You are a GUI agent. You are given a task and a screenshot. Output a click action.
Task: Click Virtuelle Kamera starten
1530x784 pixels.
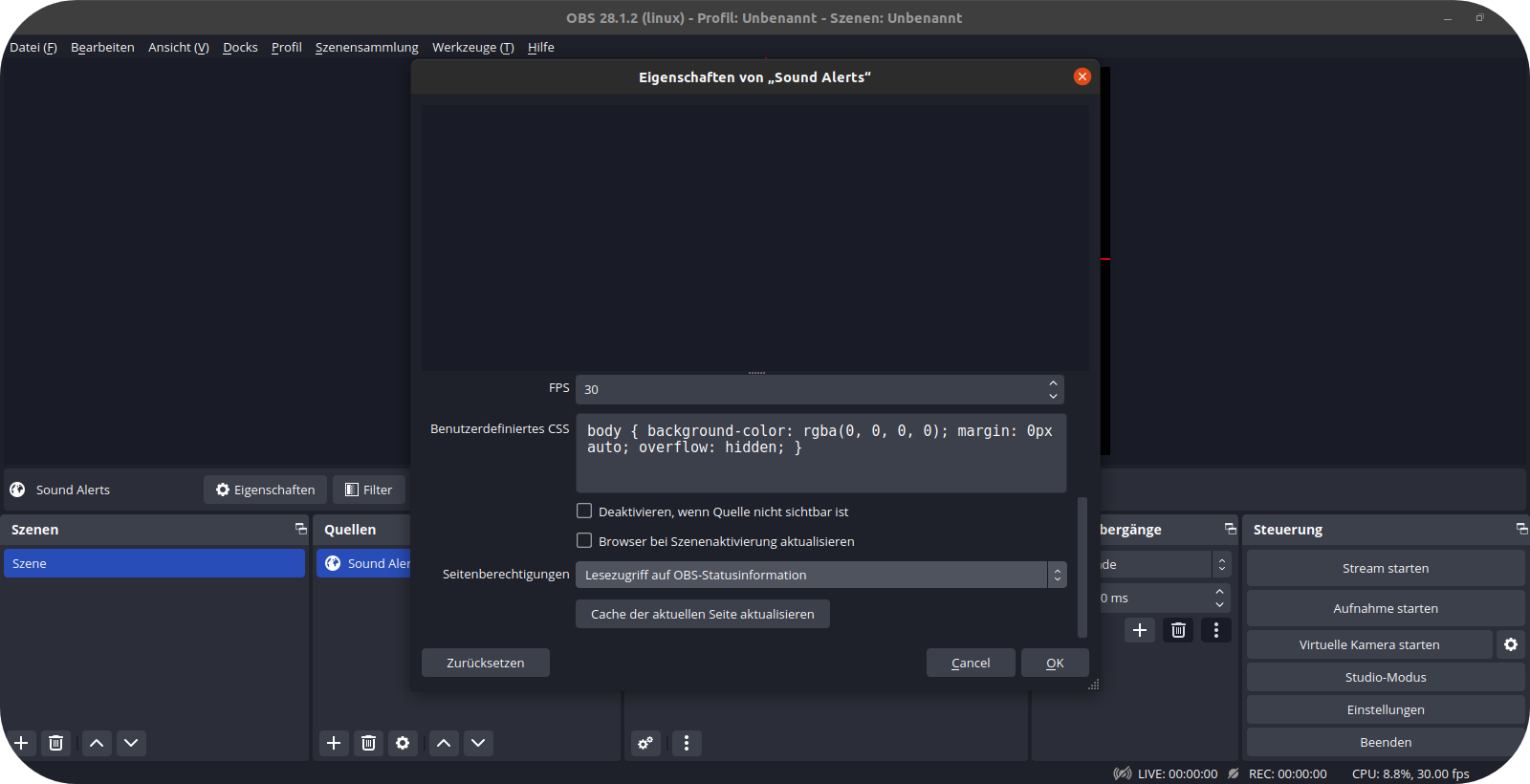[x=1369, y=644]
